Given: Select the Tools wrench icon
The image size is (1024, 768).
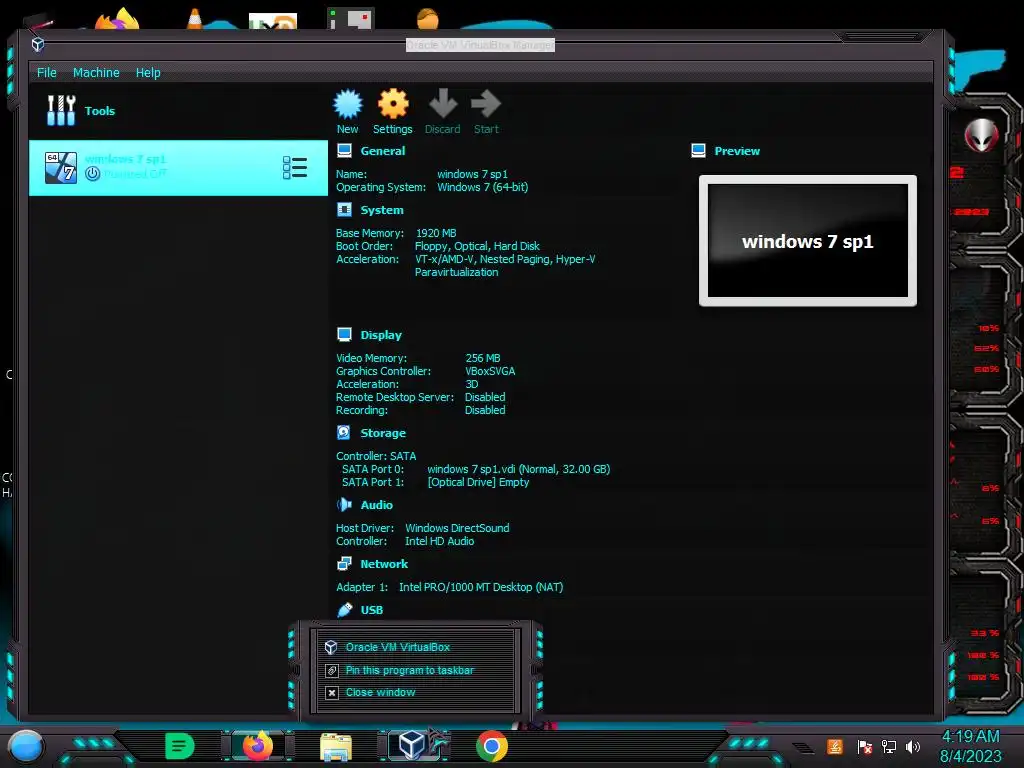Looking at the screenshot, I should (x=61, y=110).
